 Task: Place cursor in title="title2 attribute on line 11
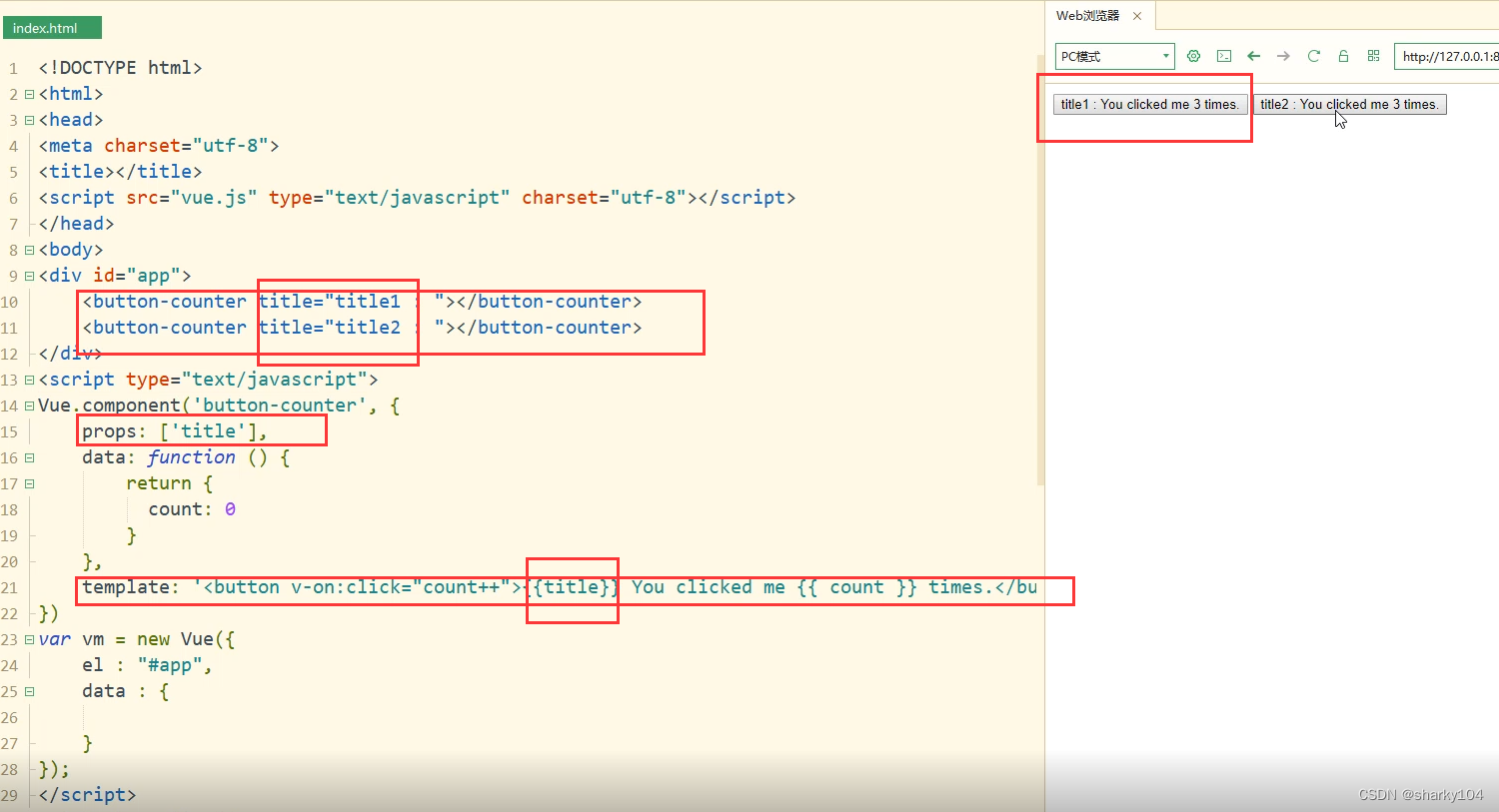point(330,328)
